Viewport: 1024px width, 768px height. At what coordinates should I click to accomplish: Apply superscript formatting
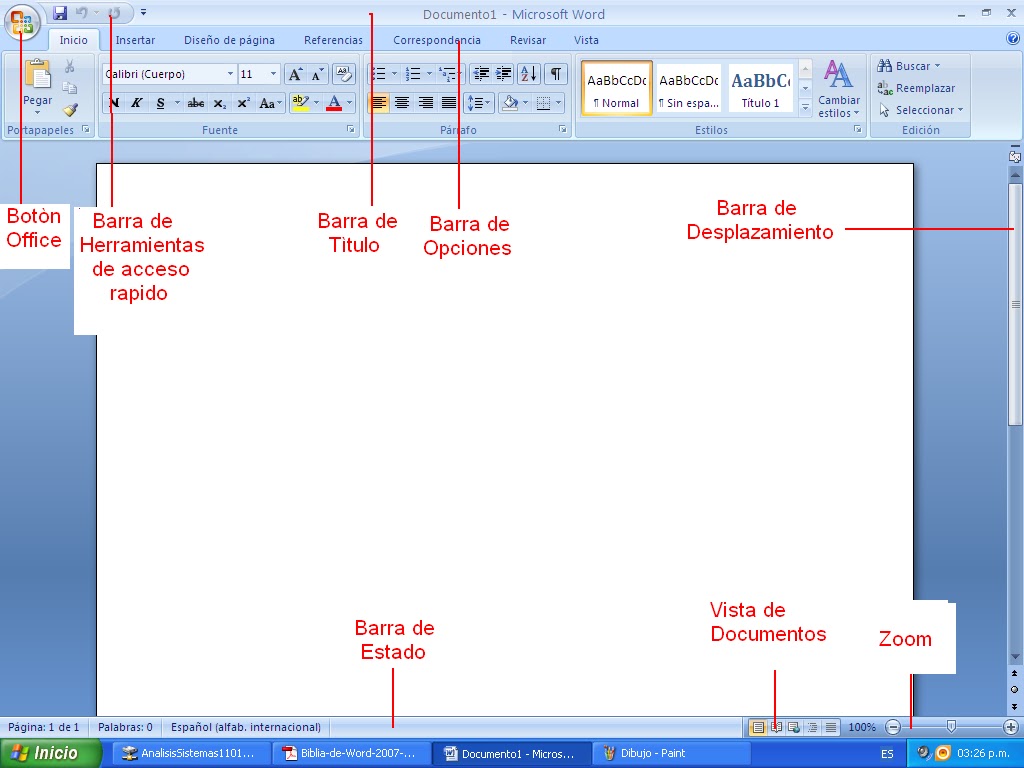243,103
